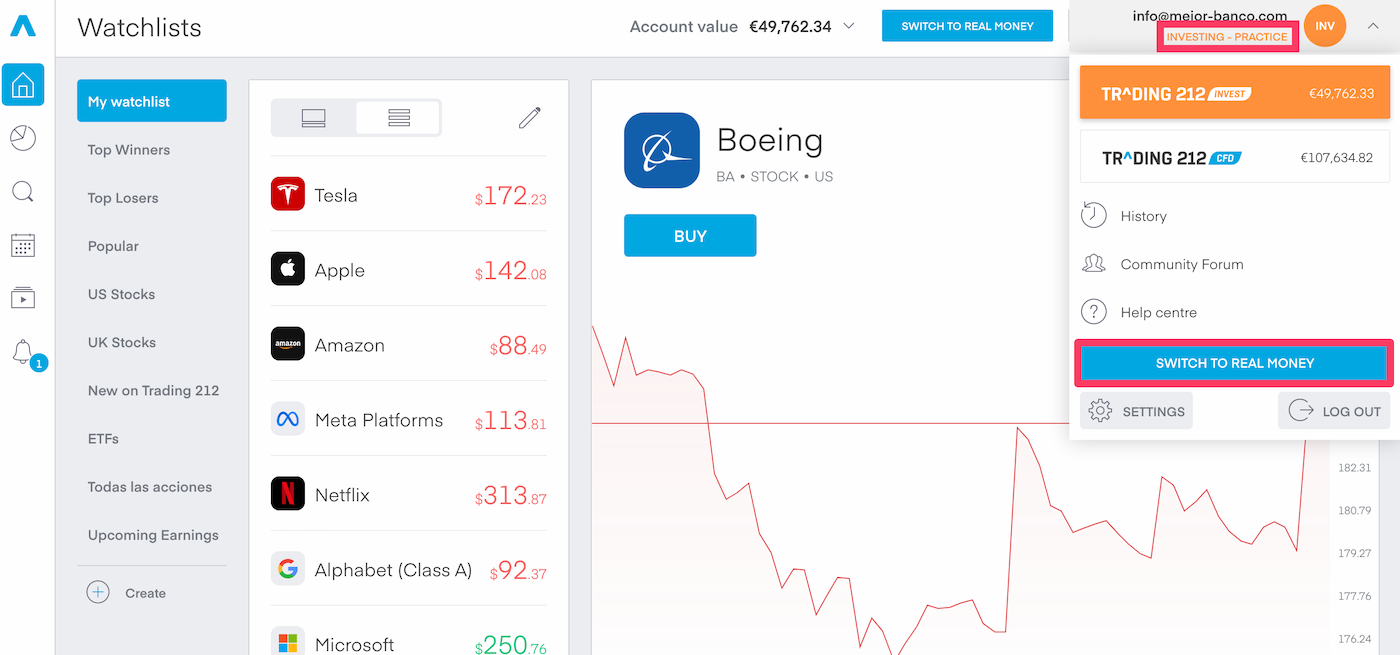Click the Amazon price $88.49
The image size is (1400, 655).
click(x=518, y=346)
